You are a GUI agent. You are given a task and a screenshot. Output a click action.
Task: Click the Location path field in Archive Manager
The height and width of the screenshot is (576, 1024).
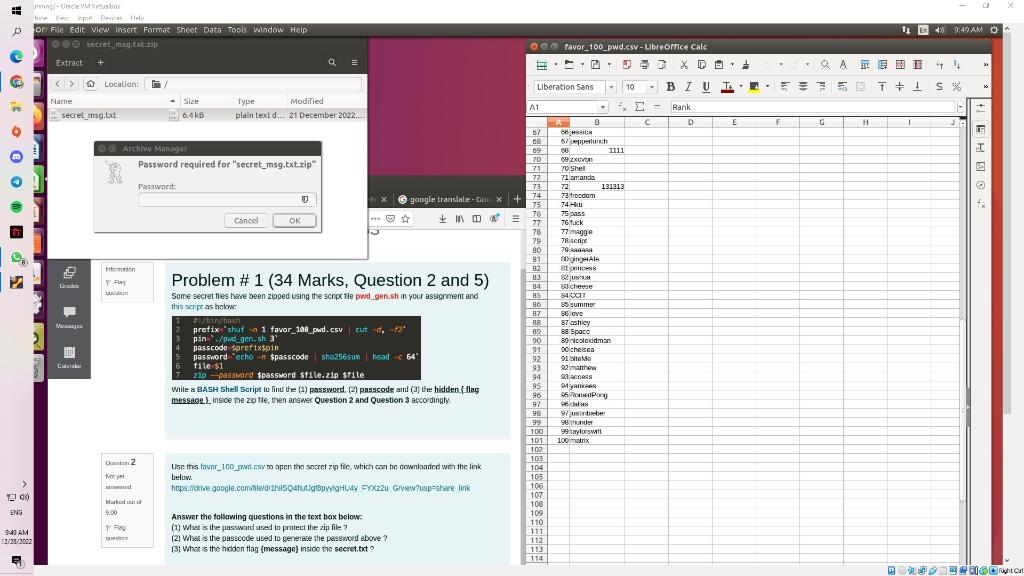pyautogui.click(x=253, y=84)
